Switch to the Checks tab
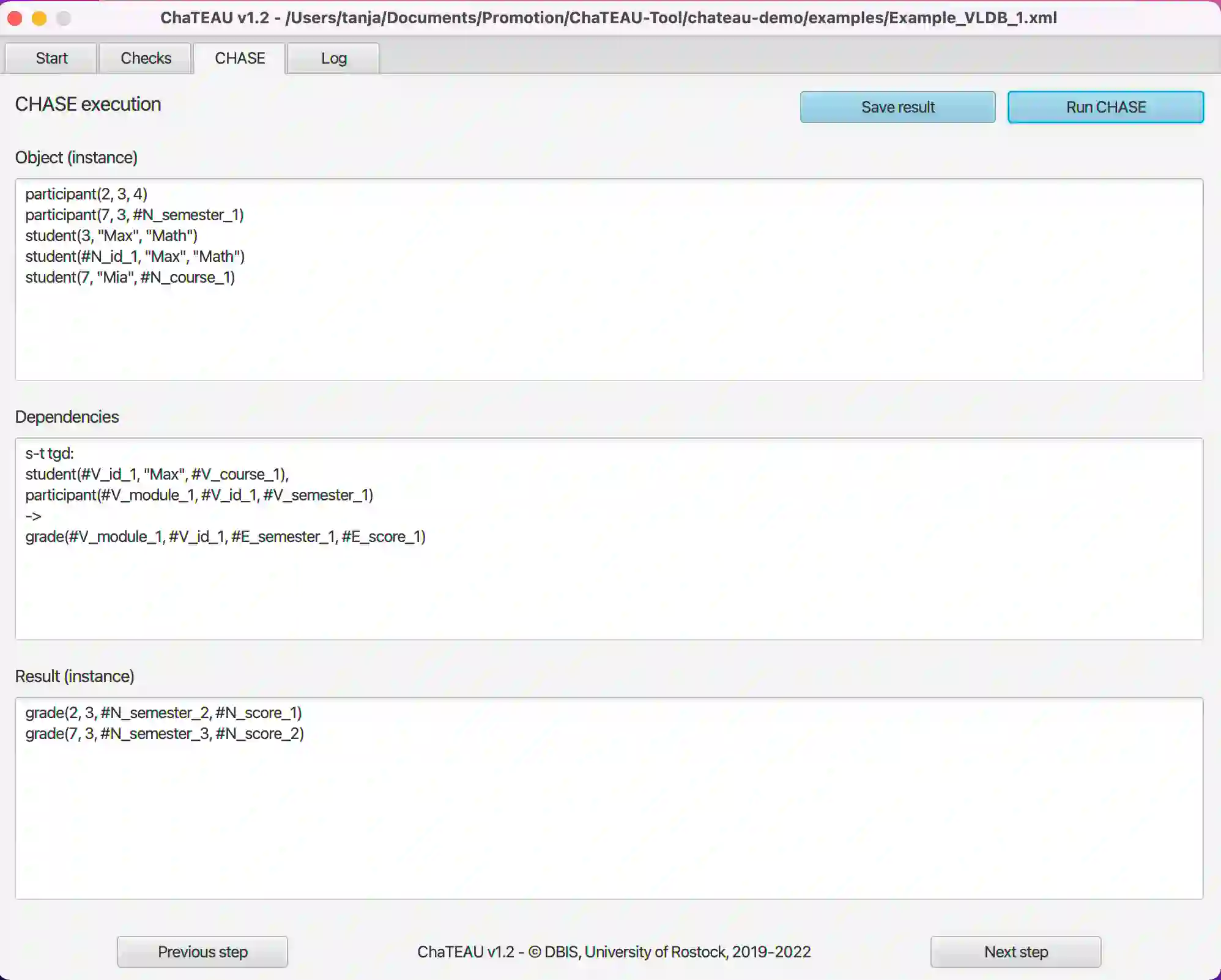Viewport: 1221px width, 980px height. coord(146,58)
